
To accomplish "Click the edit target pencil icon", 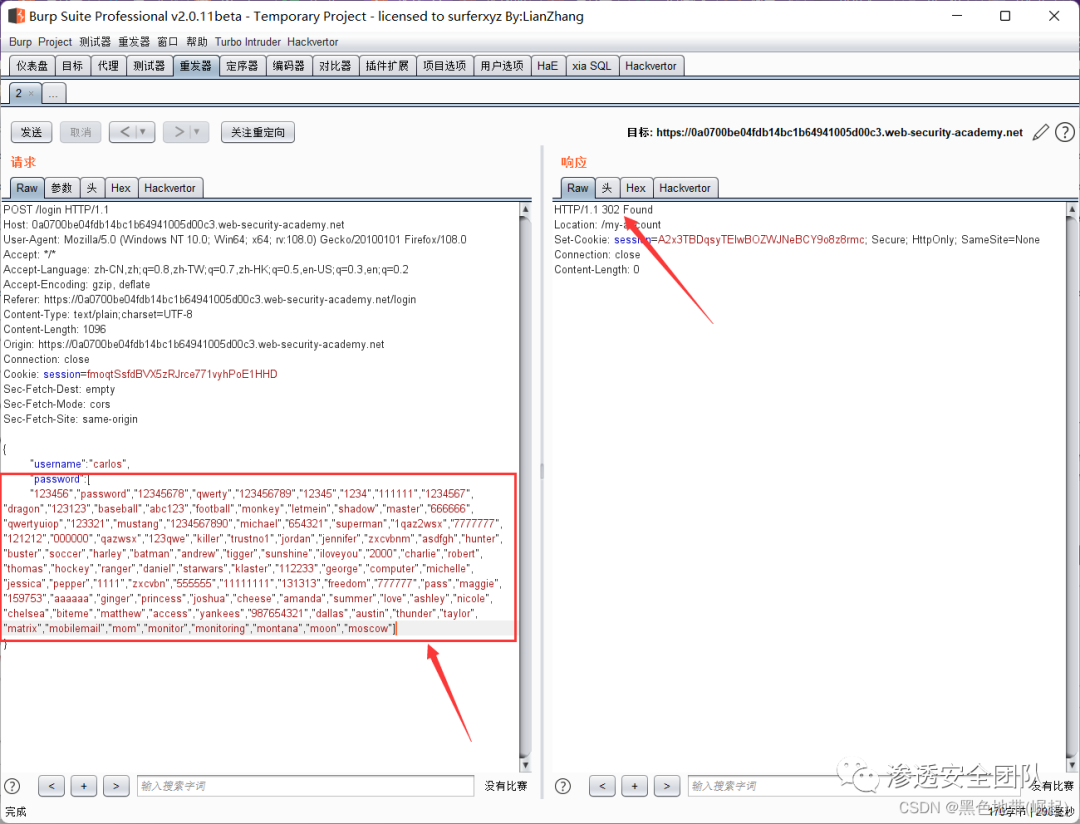I will (1041, 132).
